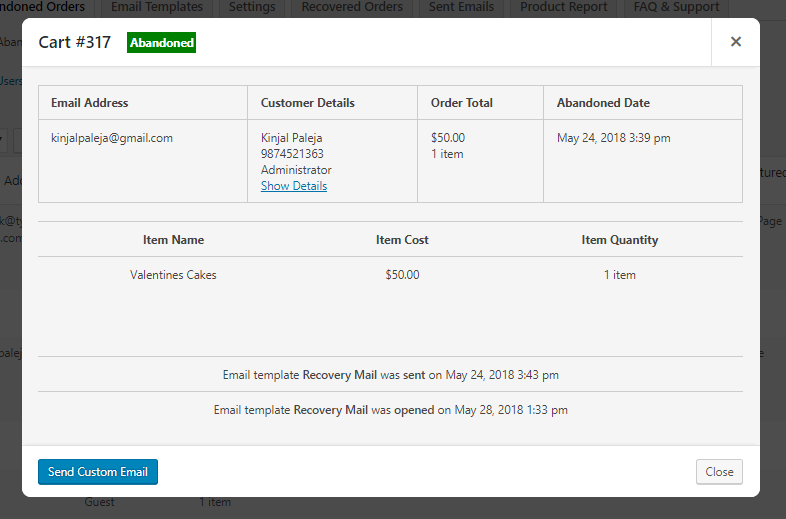
Task: Click the $50.00 order total value
Action: (x=448, y=138)
